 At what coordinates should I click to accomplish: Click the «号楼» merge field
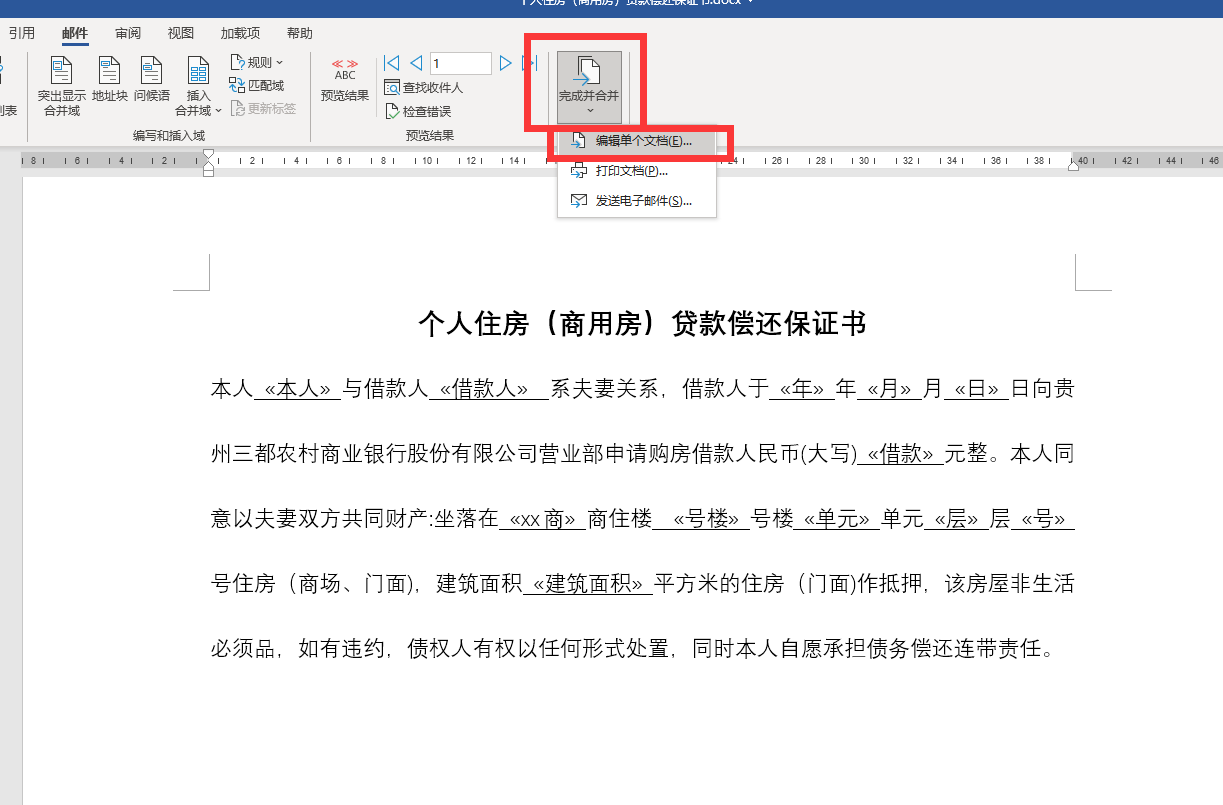coord(707,520)
